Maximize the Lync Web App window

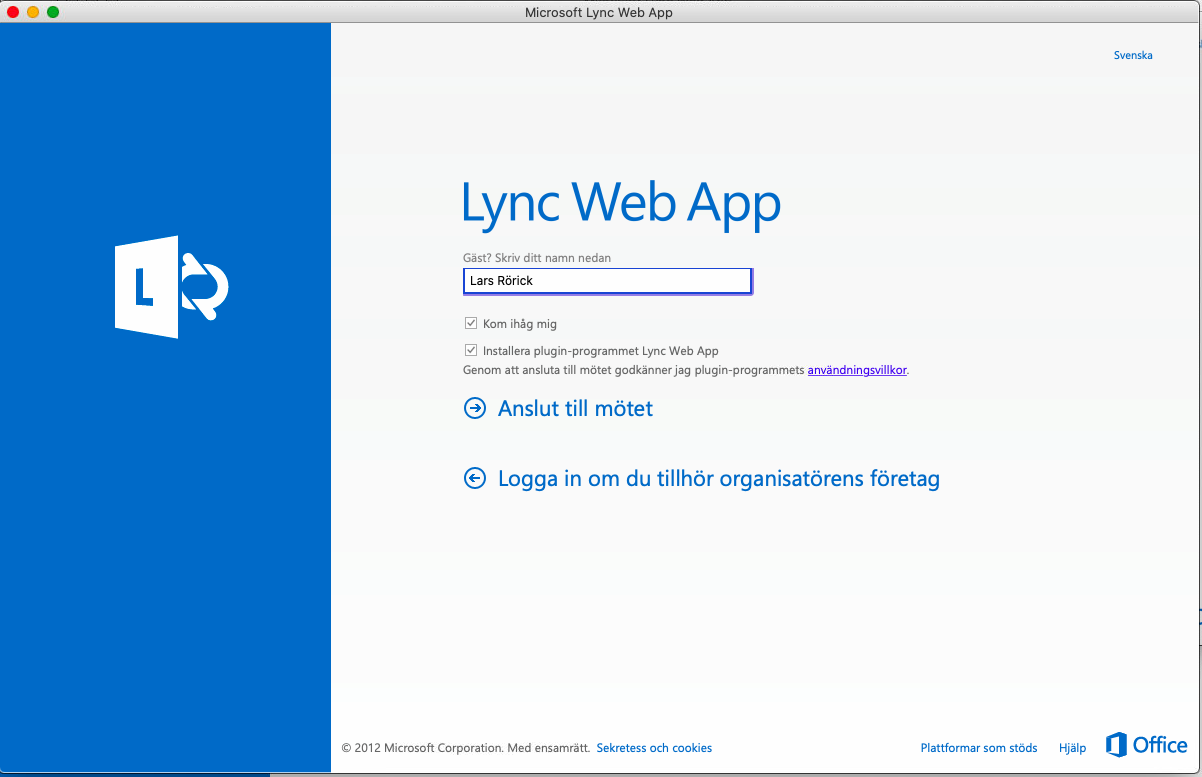click(x=53, y=12)
